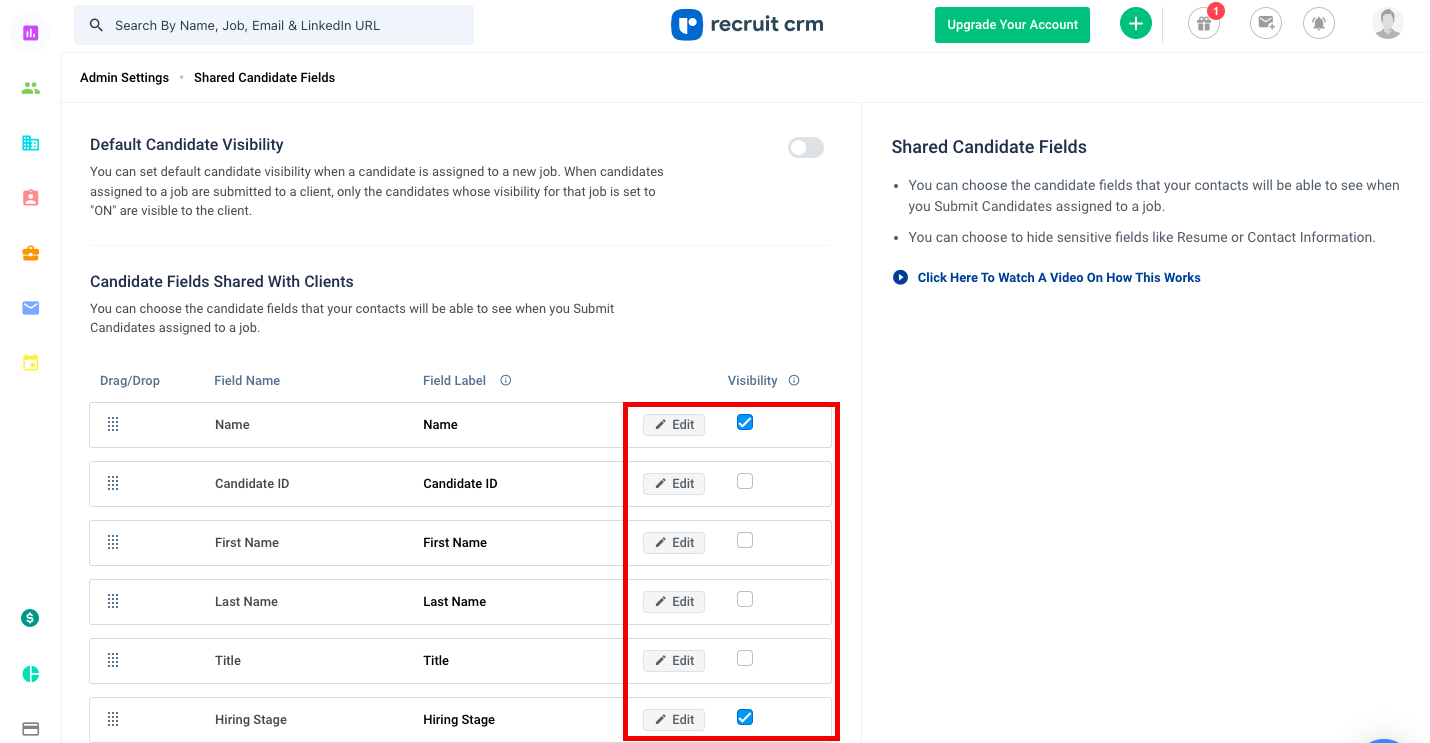Click the drag handle for Hiring Stage row
This screenshot has height=743, width=1430.
click(113, 720)
